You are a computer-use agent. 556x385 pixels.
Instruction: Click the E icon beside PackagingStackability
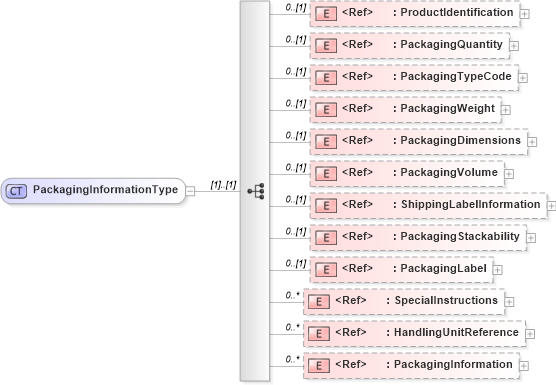[x=326, y=238]
